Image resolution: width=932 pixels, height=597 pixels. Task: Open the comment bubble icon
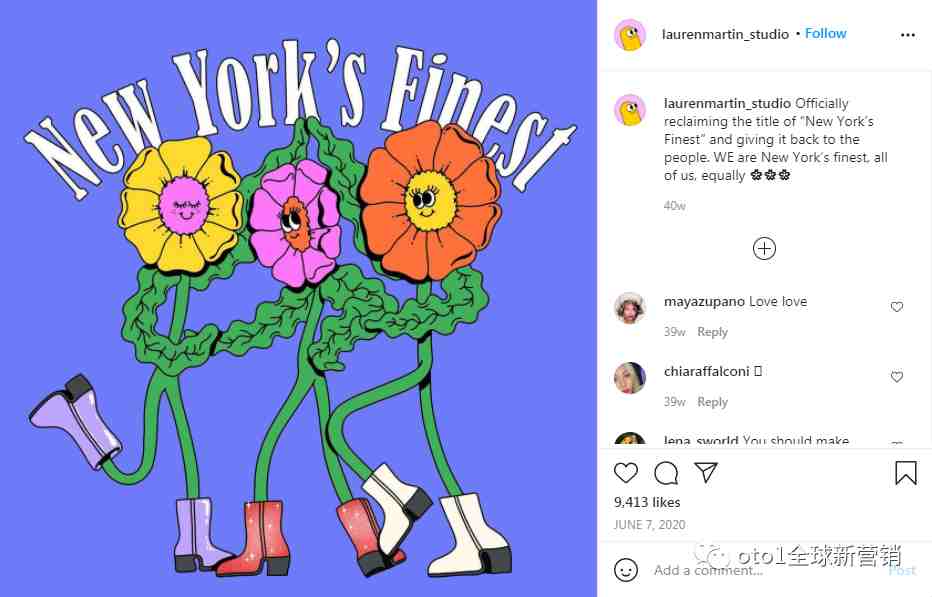click(666, 473)
